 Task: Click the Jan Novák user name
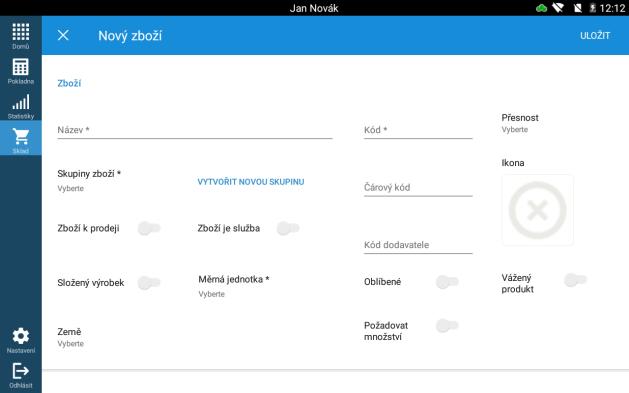point(314,8)
